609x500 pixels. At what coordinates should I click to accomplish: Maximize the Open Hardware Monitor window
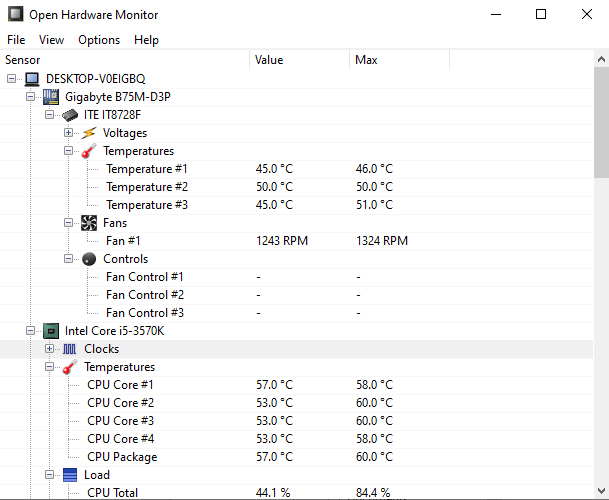point(541,14)
